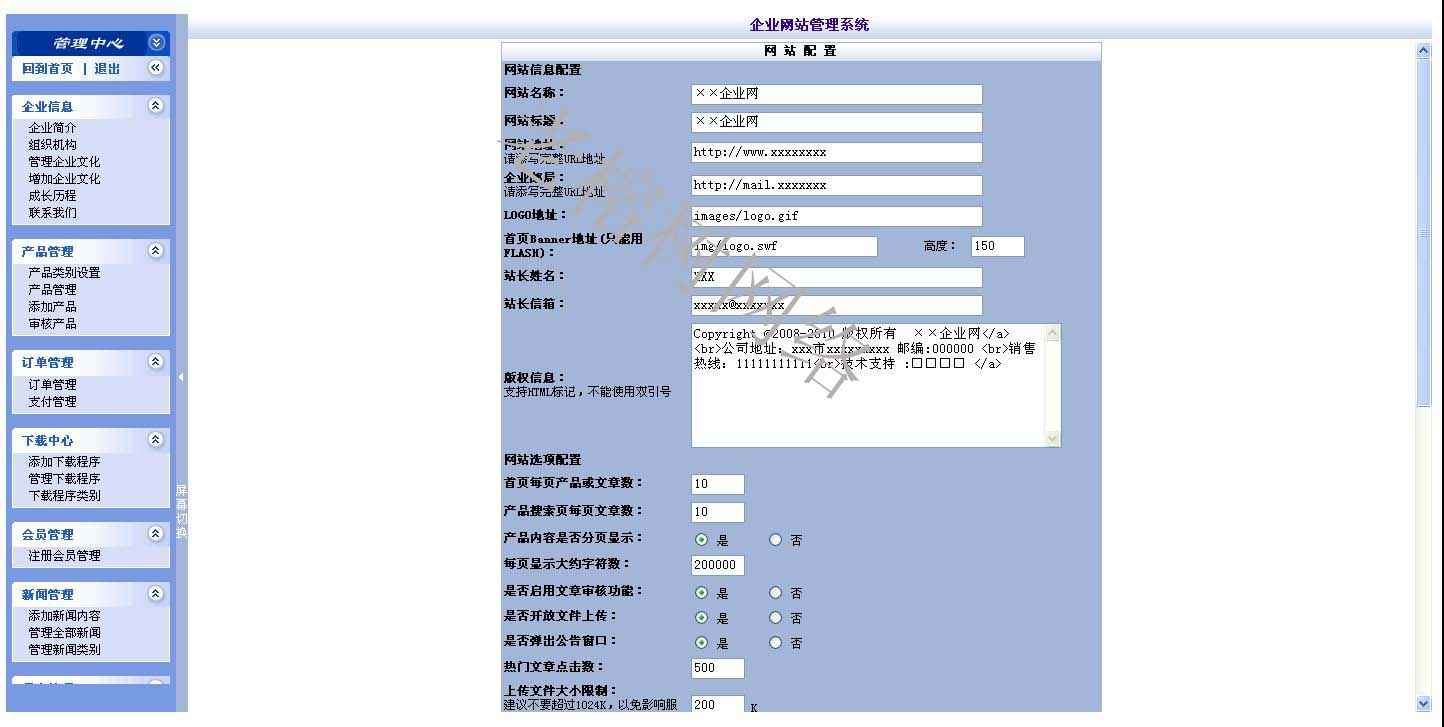Viewport: 1444px width, 727px height.
Task: Click the 产品搜索页每页文章数 field
Action: pyautogui.click(x=718, y=512)
